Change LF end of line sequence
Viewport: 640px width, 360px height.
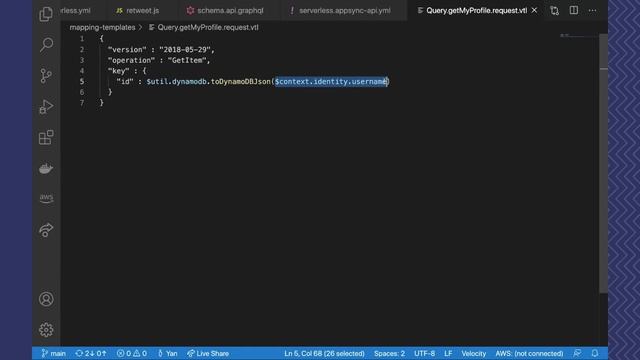point(448,353)
